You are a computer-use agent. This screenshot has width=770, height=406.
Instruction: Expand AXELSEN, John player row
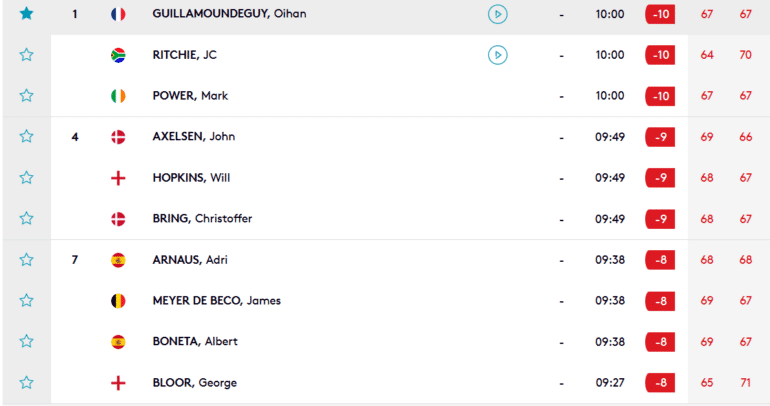pos(410,136)
